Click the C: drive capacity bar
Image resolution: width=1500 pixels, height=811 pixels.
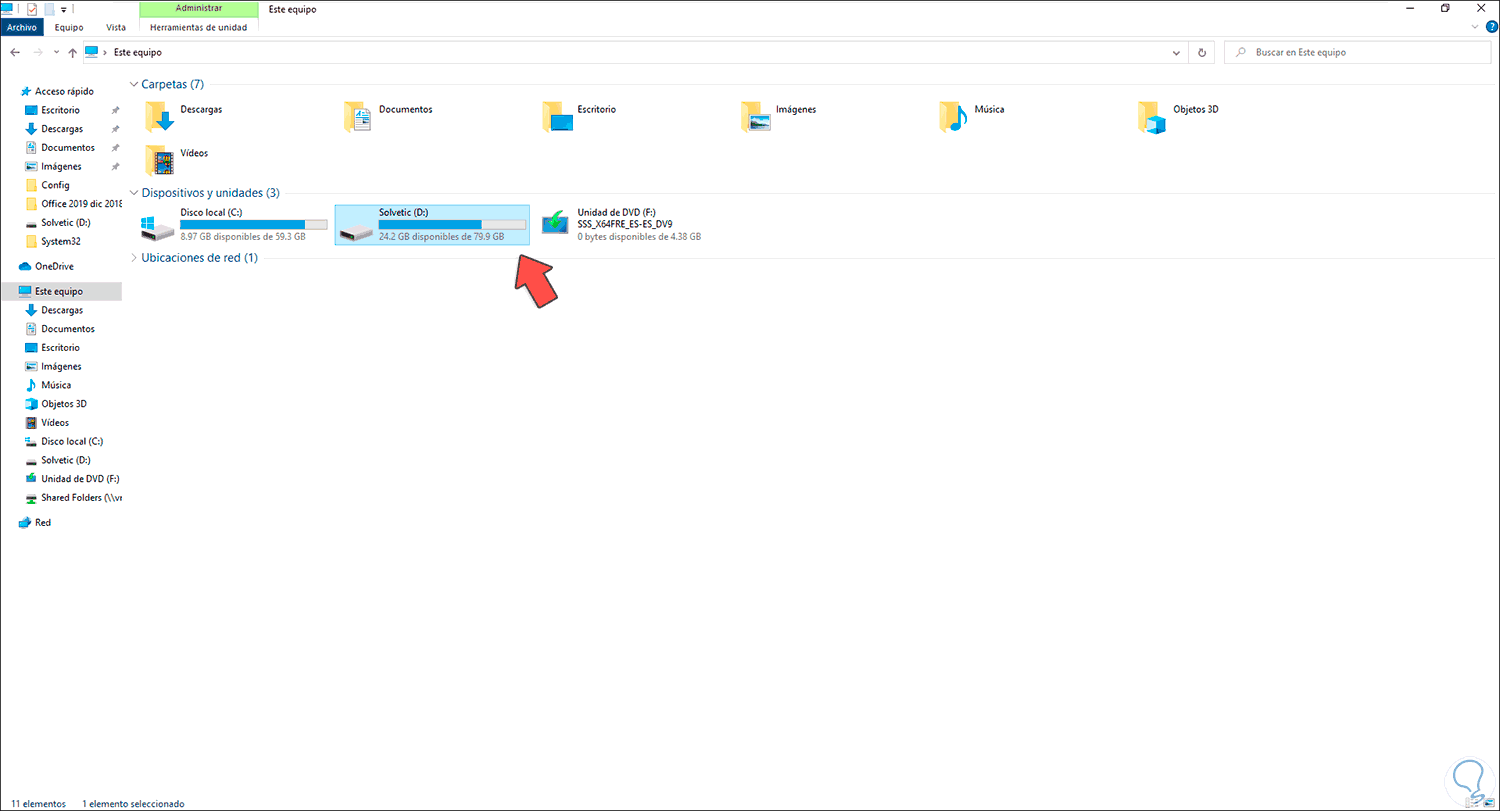click(253, 224)
